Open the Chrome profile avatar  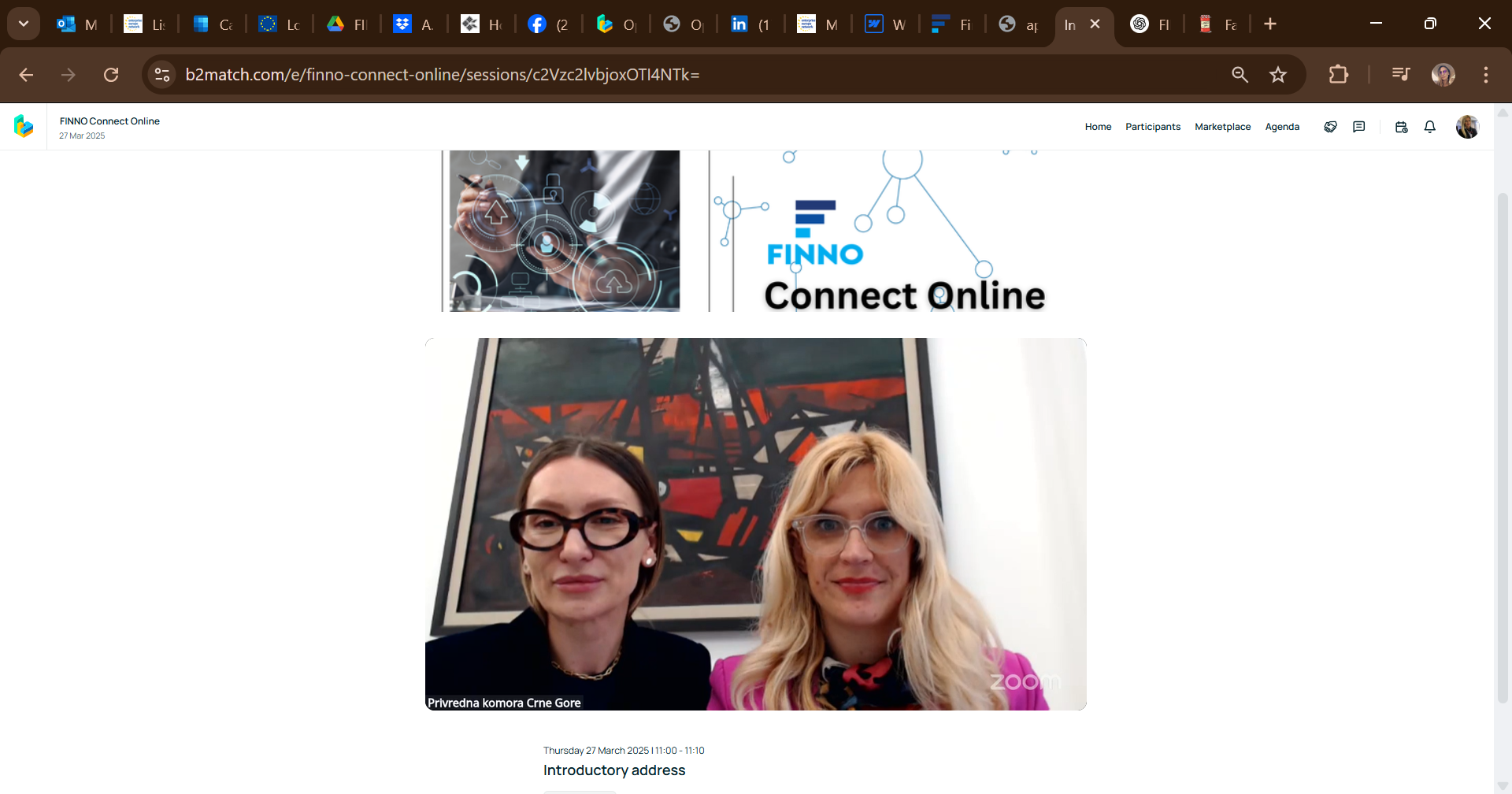pyautogui.click(x=1443, y=75)
